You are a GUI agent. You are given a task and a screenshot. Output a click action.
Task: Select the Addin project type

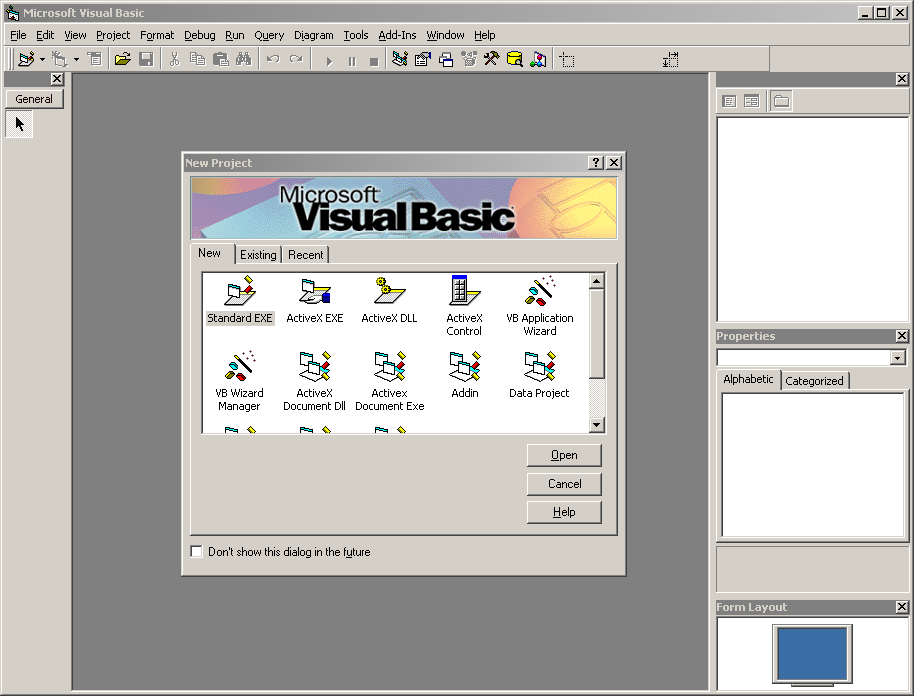pos(465,375)
